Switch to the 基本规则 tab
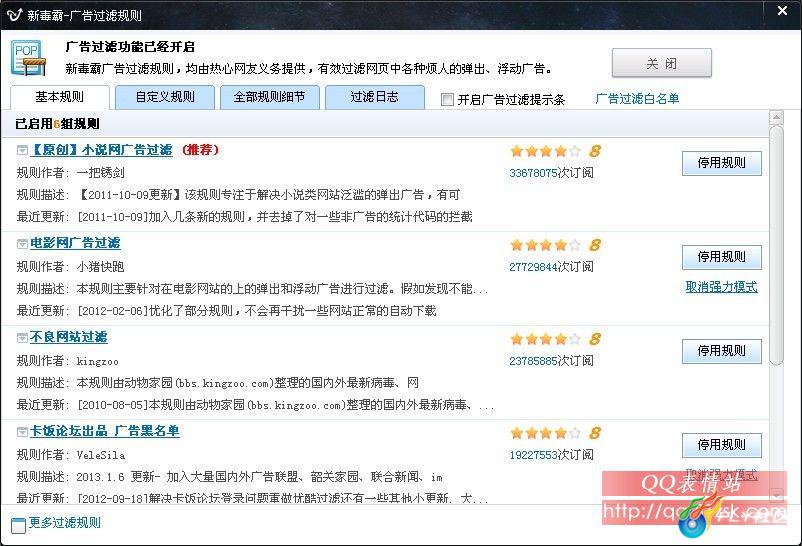 tap(60, 97)
